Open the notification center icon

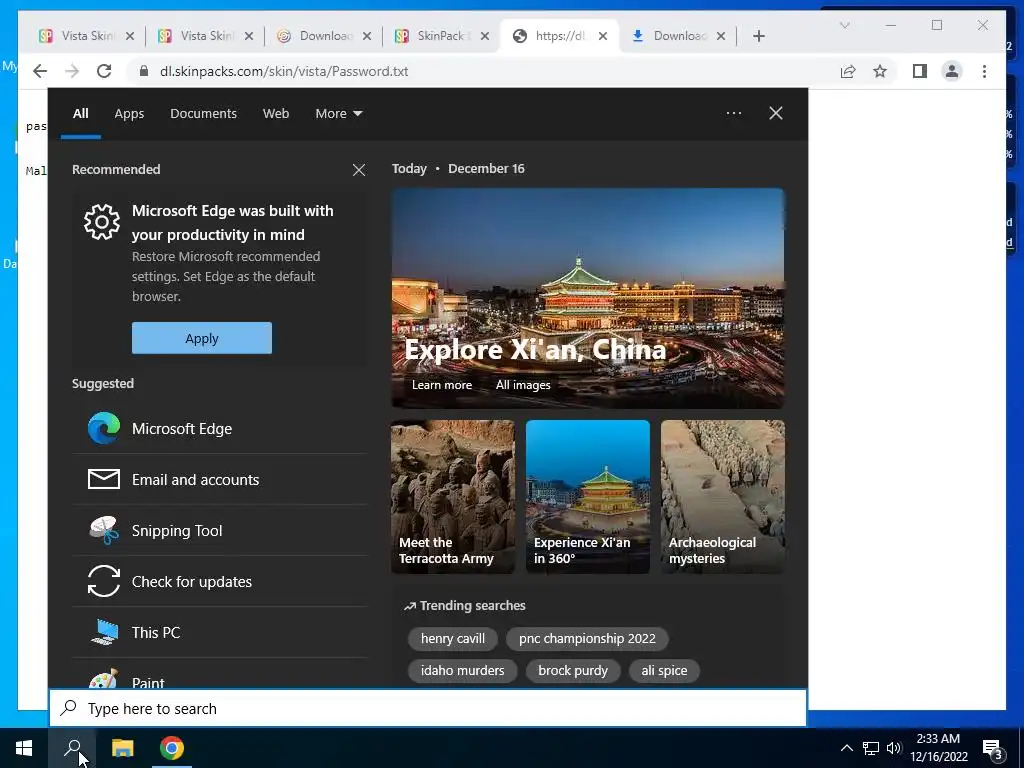coord(993,749)
